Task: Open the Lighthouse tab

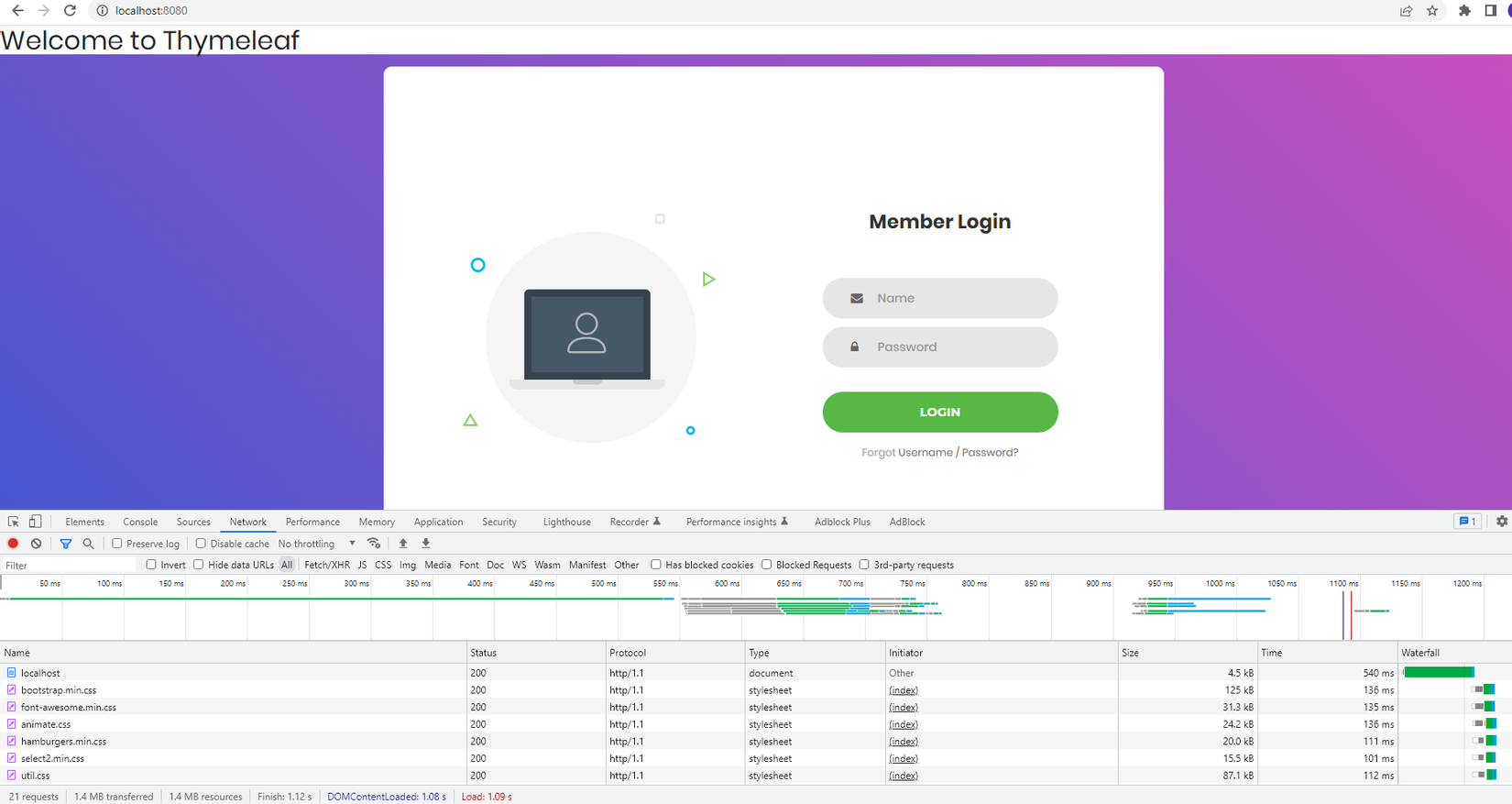Action: click(x=566, y=522)
